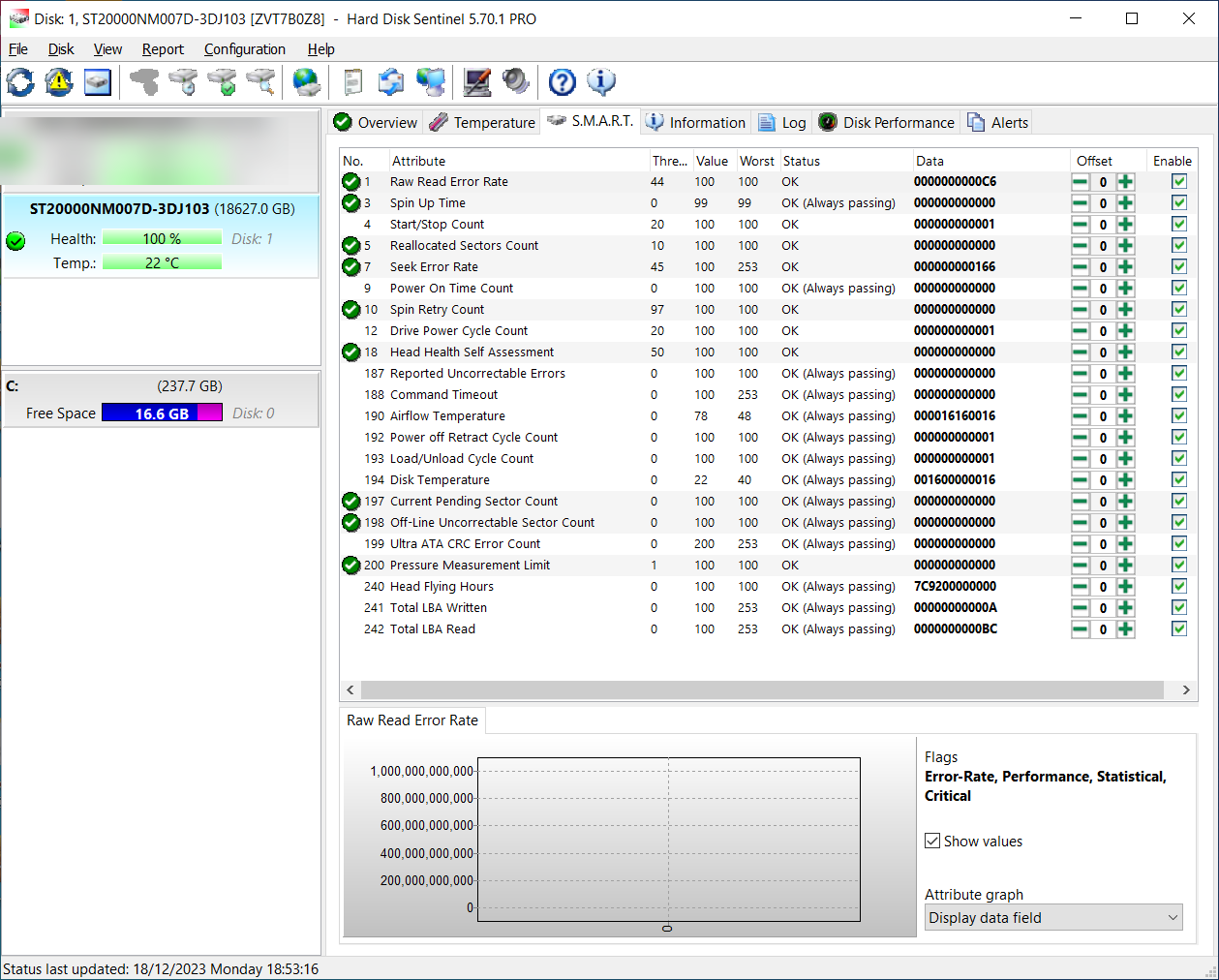Click the blue info bubble toolbar icon
The height and width of the screenshot is (980, 1219).
tap(601, 82)
